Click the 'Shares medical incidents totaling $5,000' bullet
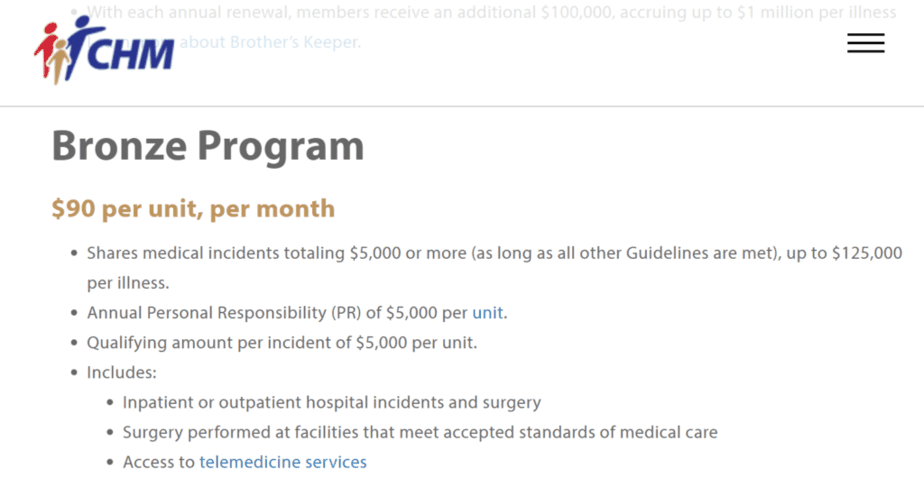924x478 pixels. pos(494,268)
